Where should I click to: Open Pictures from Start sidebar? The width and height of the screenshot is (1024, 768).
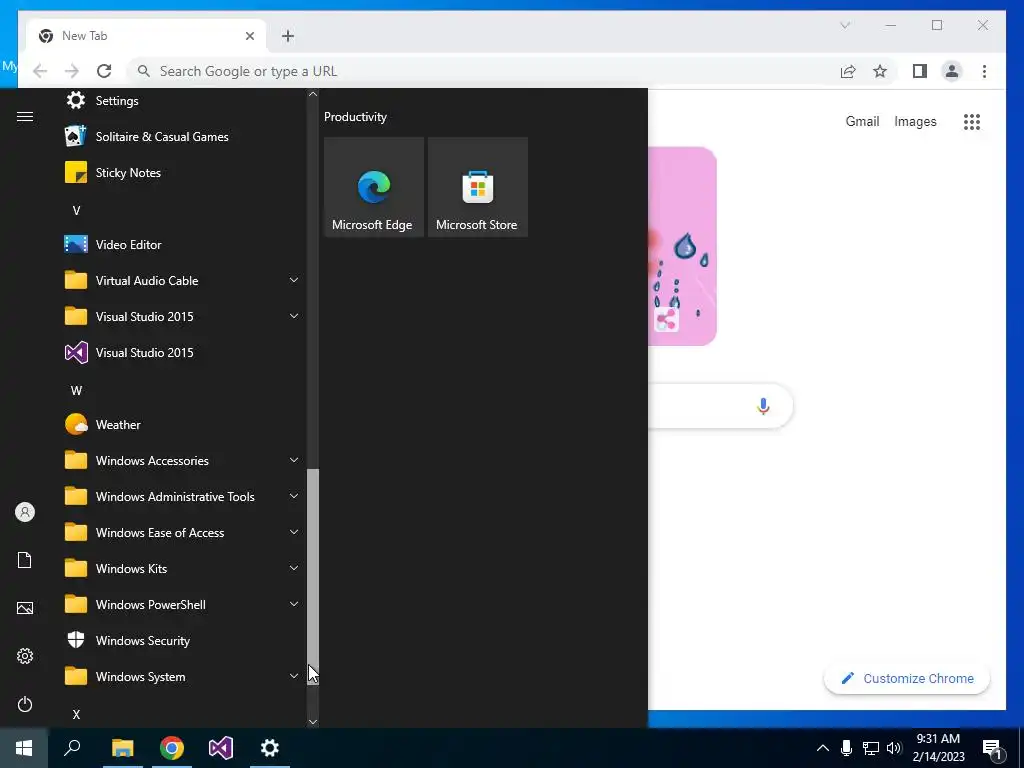point(25,608)
